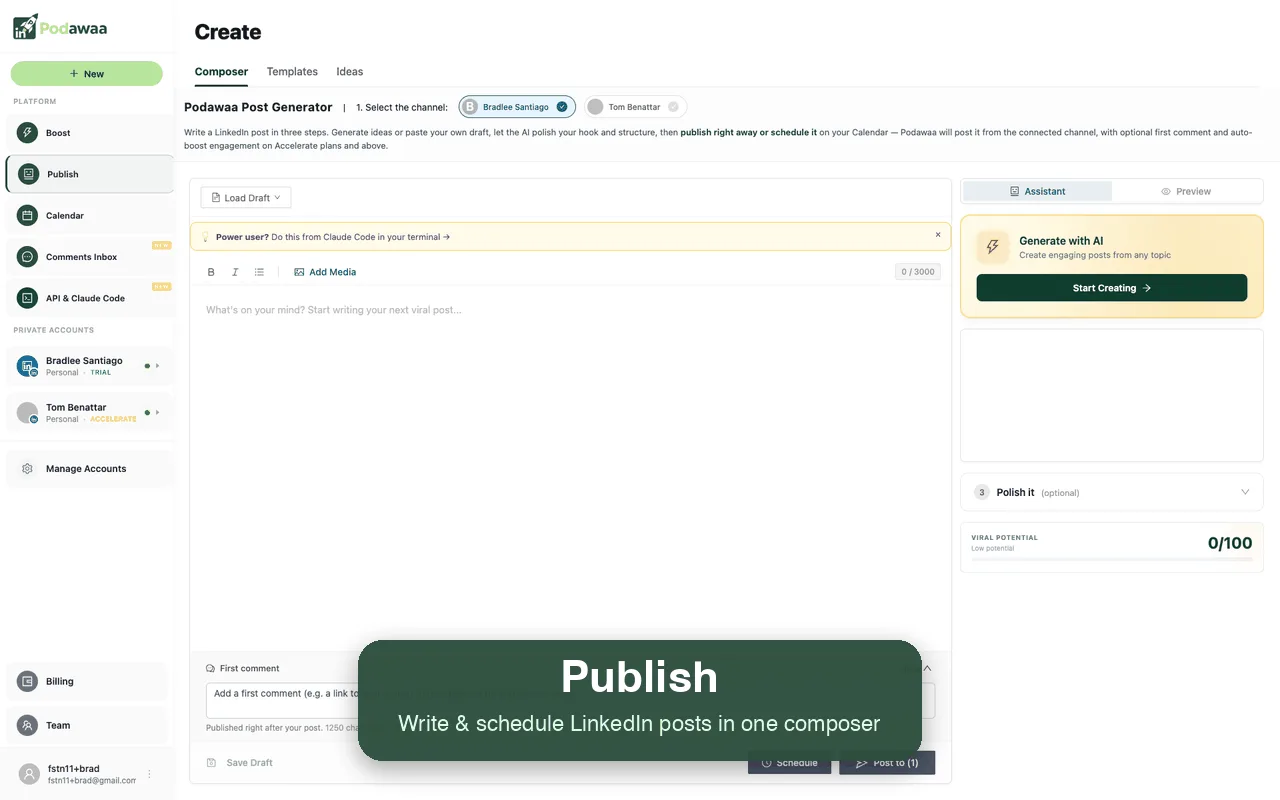The image size is (1280, 800).
Task: Click the Team people icon
Action: click(x=28, y=726)
